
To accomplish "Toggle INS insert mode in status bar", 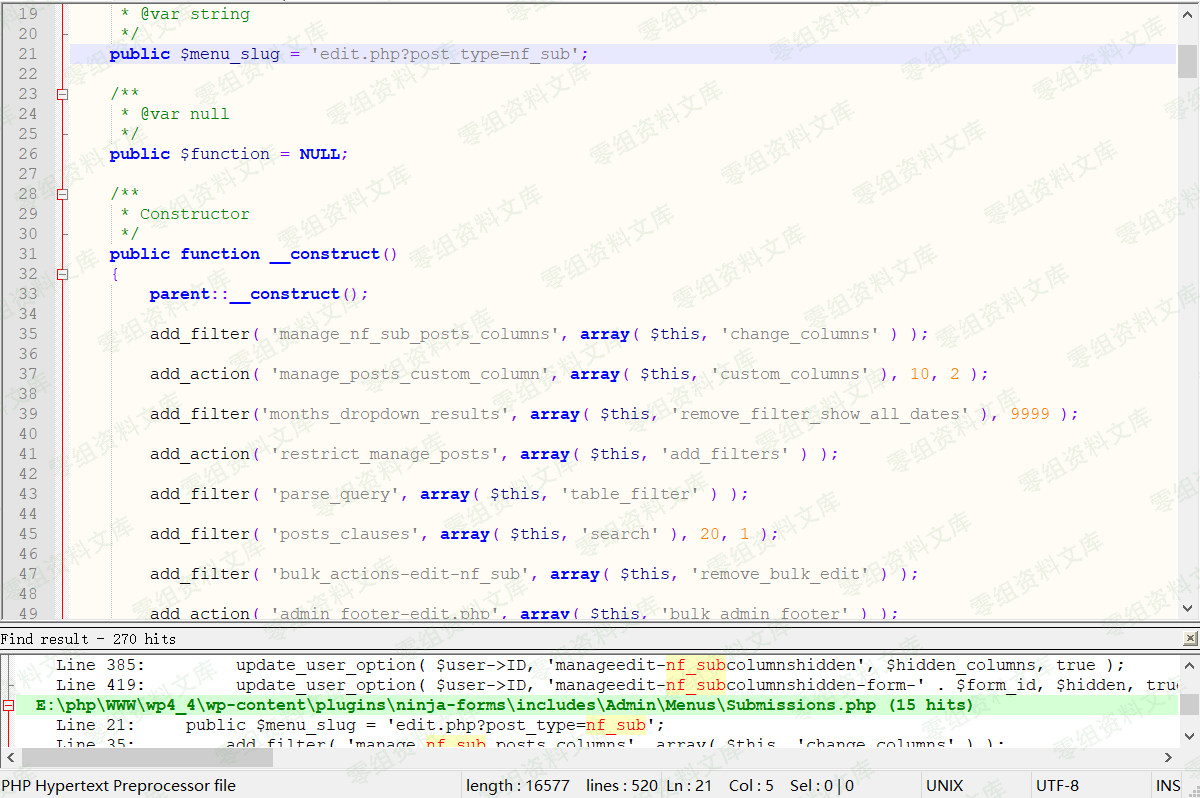I will 1167,786.
